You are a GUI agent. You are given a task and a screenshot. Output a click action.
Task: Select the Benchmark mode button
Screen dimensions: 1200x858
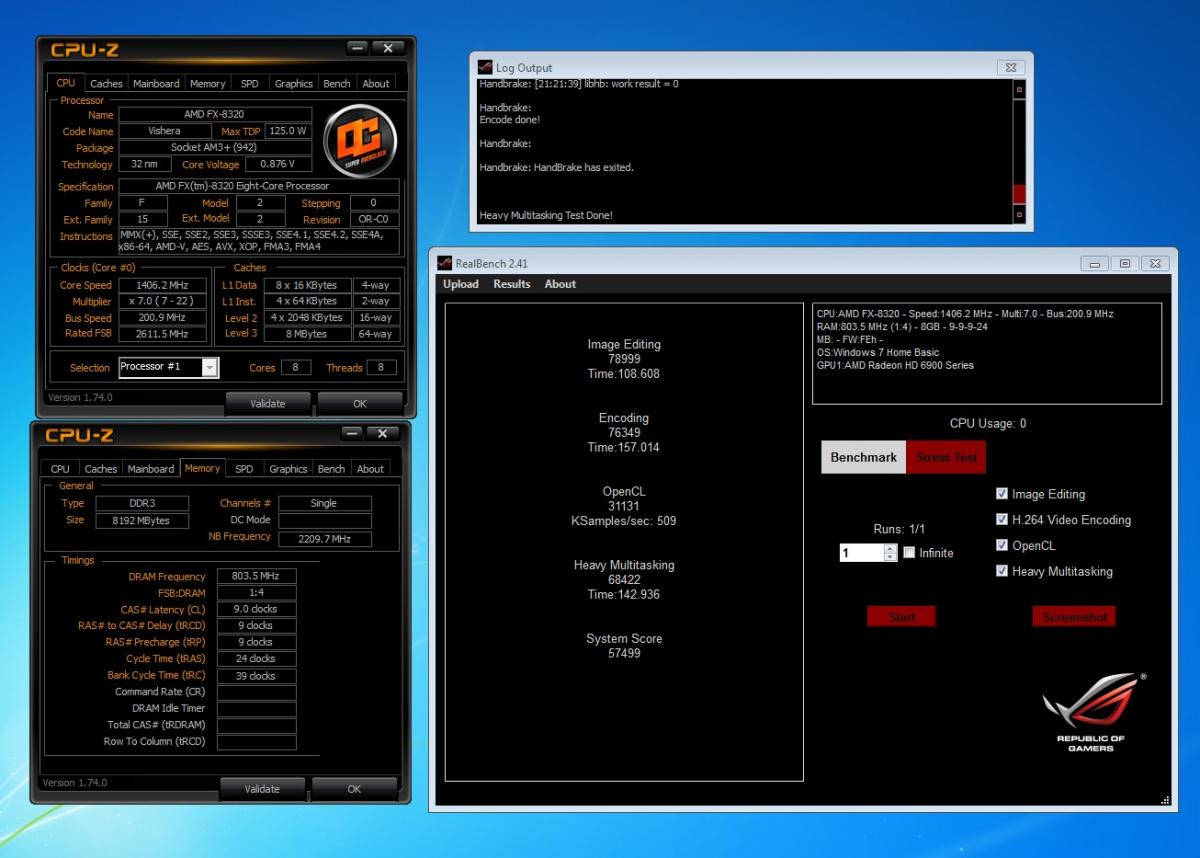863,457
